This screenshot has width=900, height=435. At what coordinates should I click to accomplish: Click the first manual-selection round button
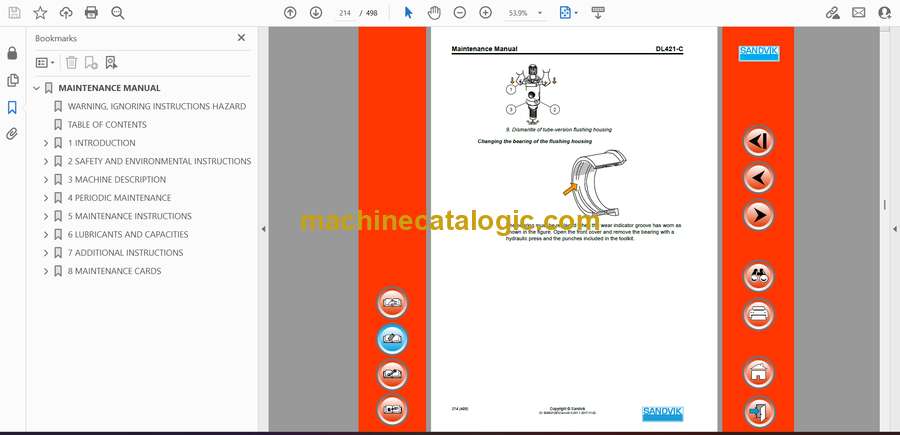(393, 303)
